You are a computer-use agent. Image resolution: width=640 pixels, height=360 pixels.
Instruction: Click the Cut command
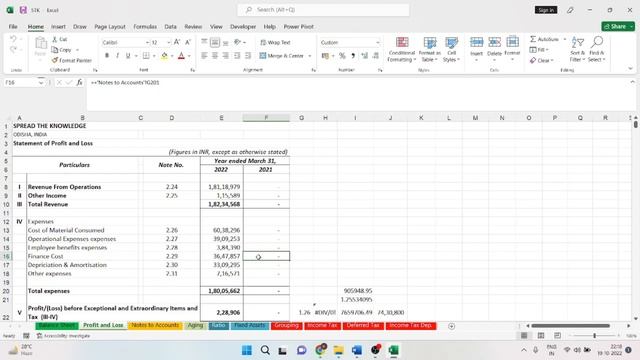click(60, 40)
